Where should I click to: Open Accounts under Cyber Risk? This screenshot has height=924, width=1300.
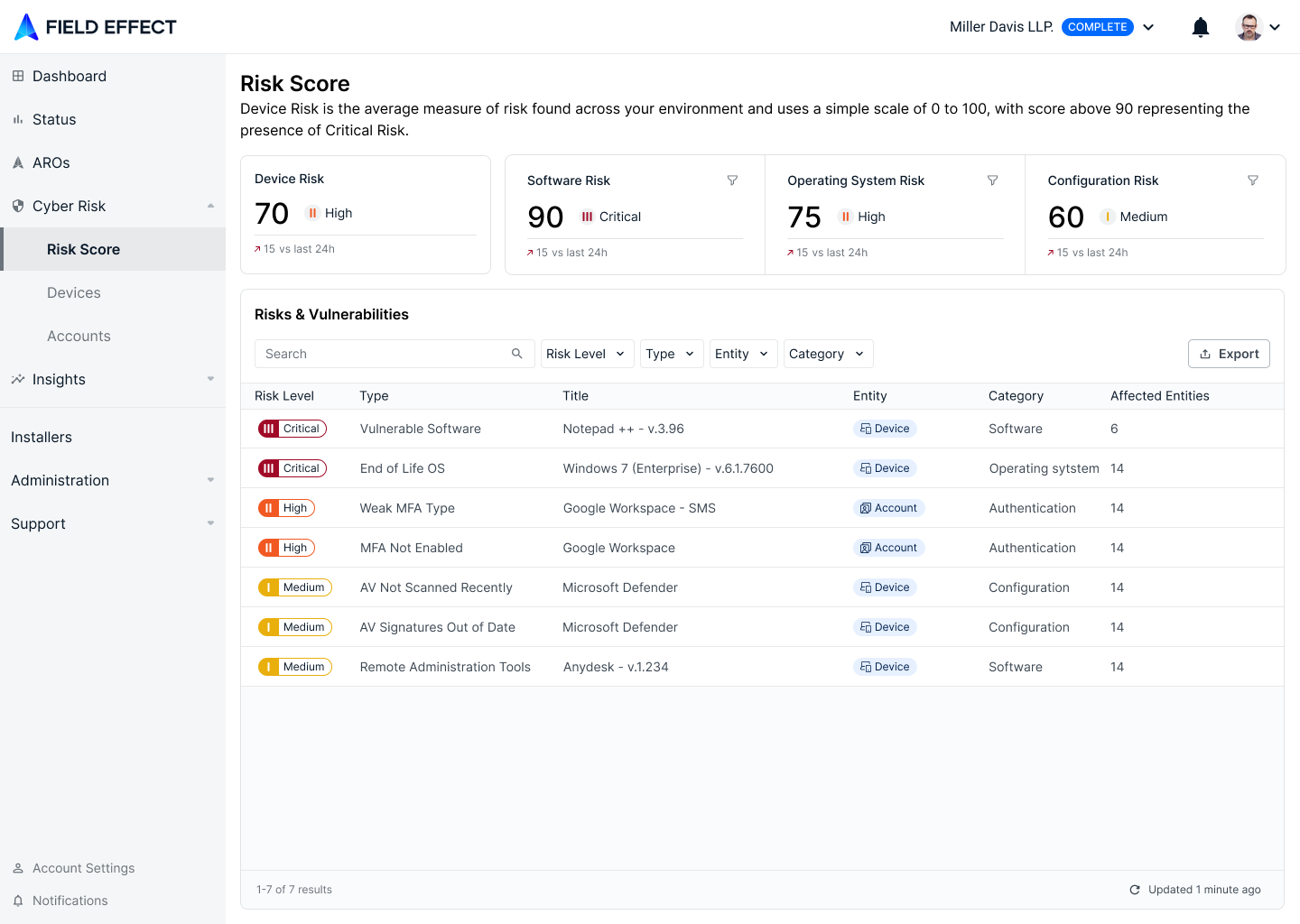click(x=113, y=336)
